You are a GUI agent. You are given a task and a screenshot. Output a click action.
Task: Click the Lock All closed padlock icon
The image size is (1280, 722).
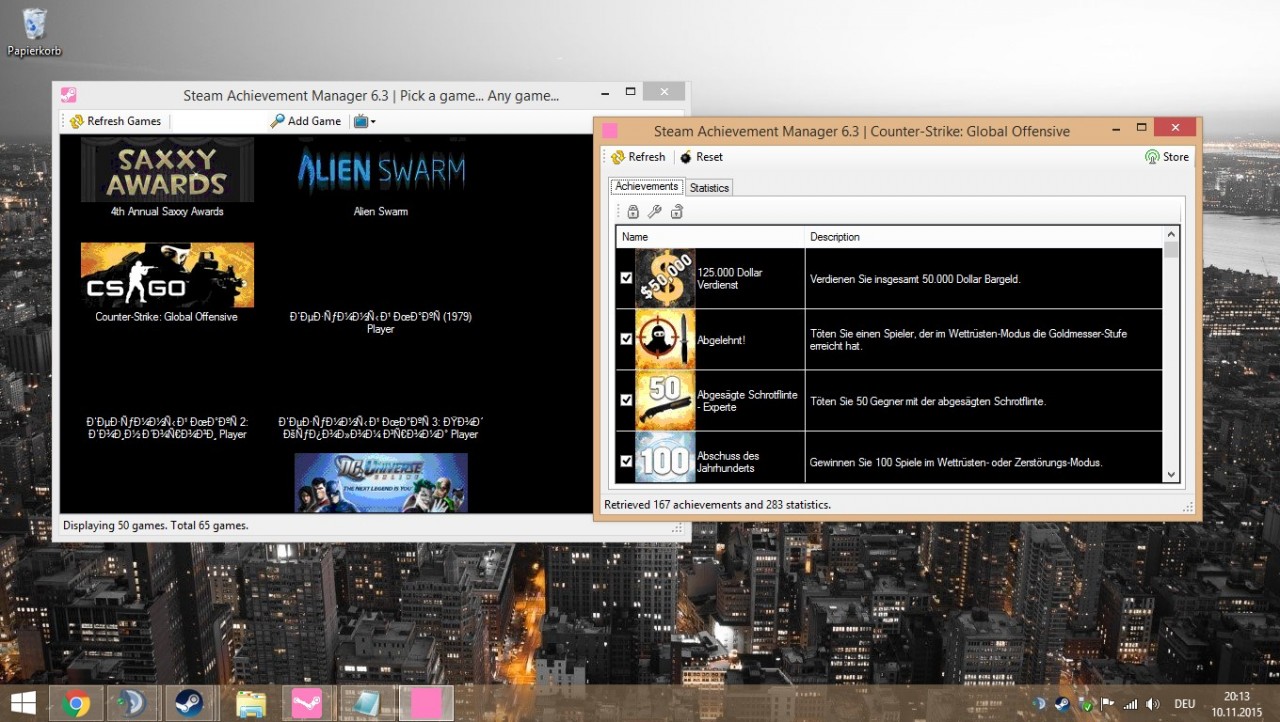coord(633,212)
